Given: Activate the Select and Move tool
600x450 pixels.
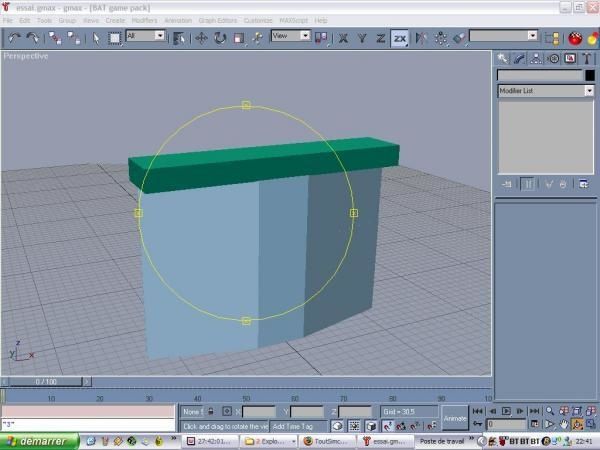Looking at the screenshot, I should [x=201, y=38].
